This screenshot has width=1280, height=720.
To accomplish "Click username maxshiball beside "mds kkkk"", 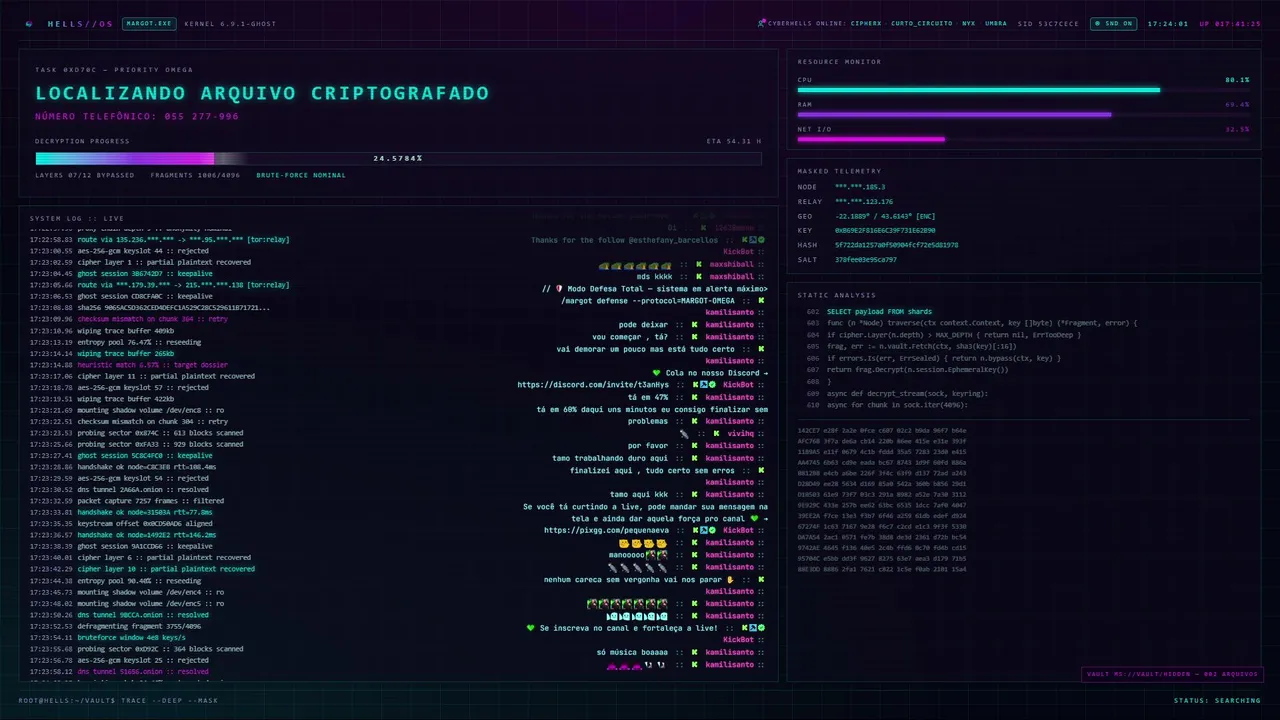I will click(732, 277).
